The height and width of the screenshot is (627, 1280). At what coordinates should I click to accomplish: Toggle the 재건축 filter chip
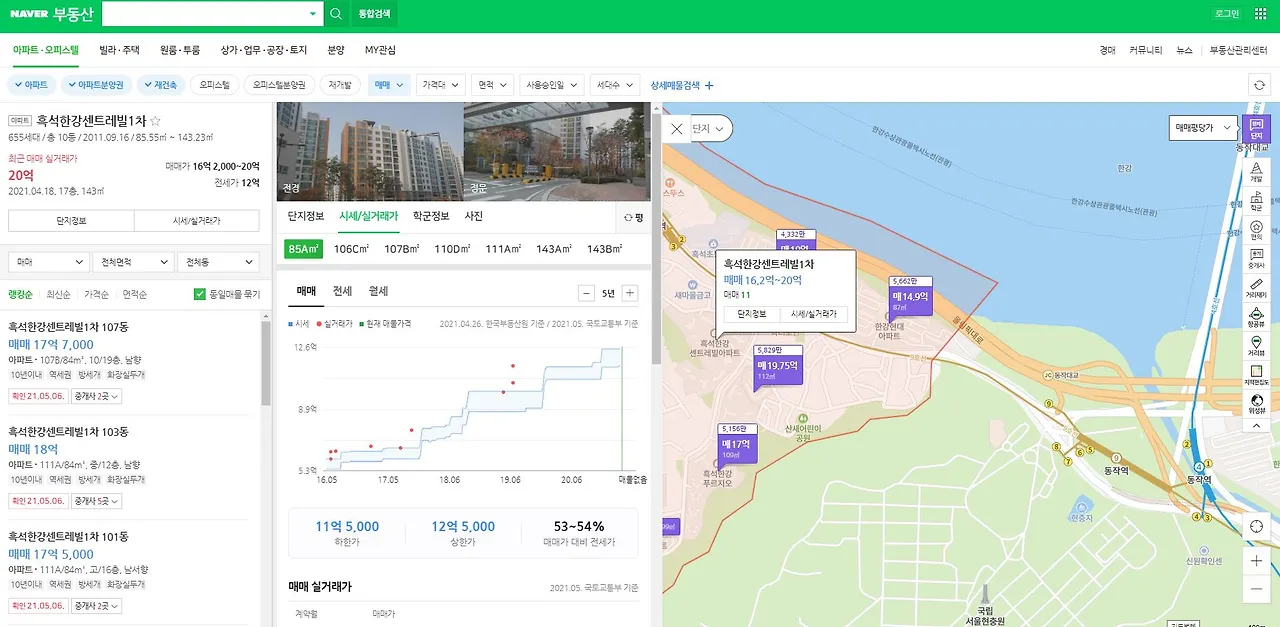coord(160,85)
